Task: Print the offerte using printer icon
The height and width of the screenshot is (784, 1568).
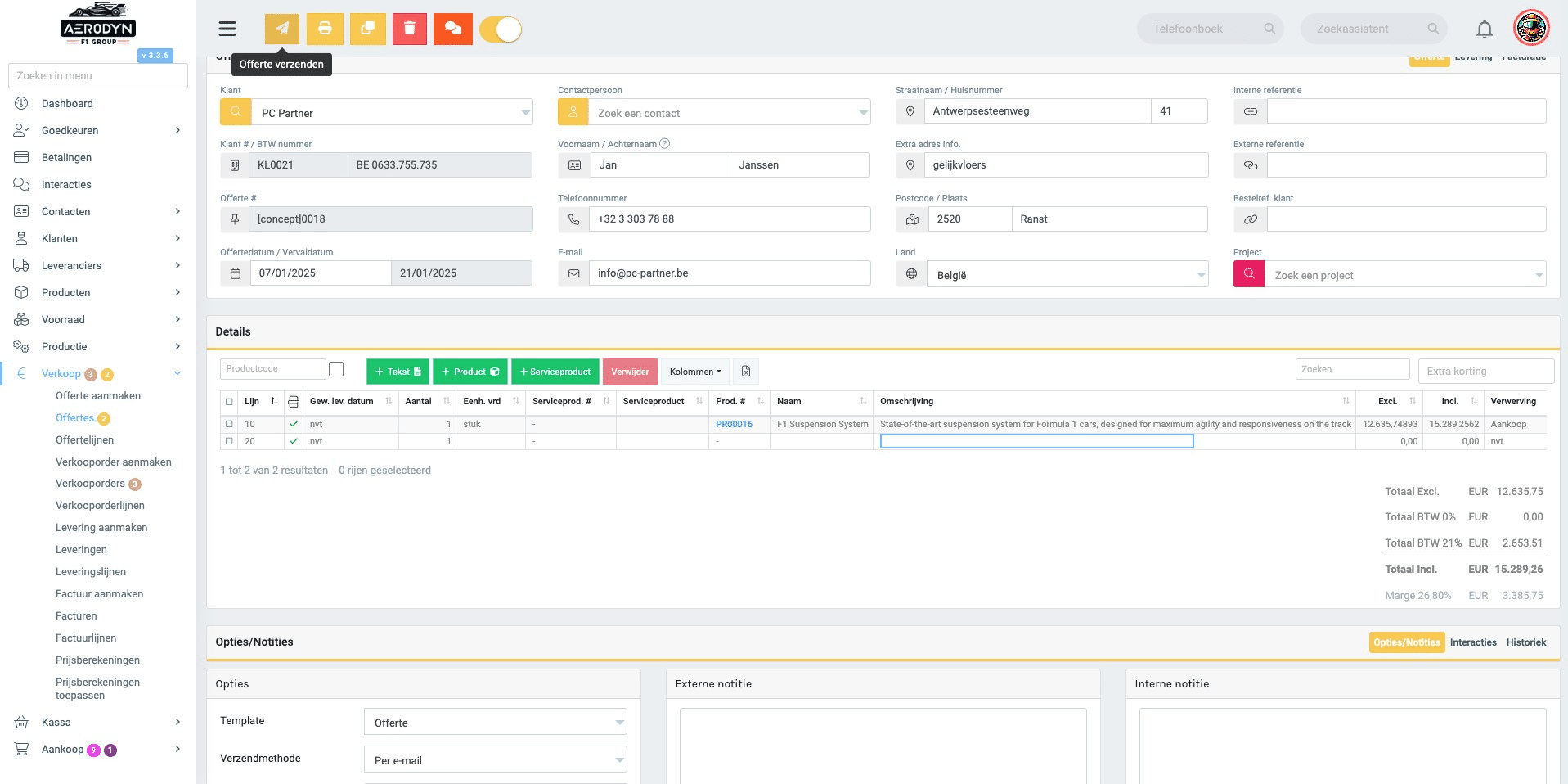Action: point(325,29)
